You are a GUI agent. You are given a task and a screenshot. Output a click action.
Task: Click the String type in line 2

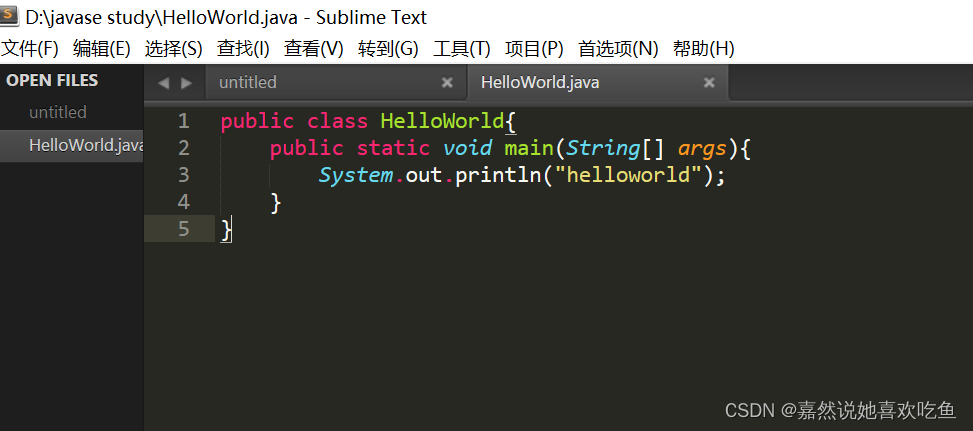click(x=603, y=149)
